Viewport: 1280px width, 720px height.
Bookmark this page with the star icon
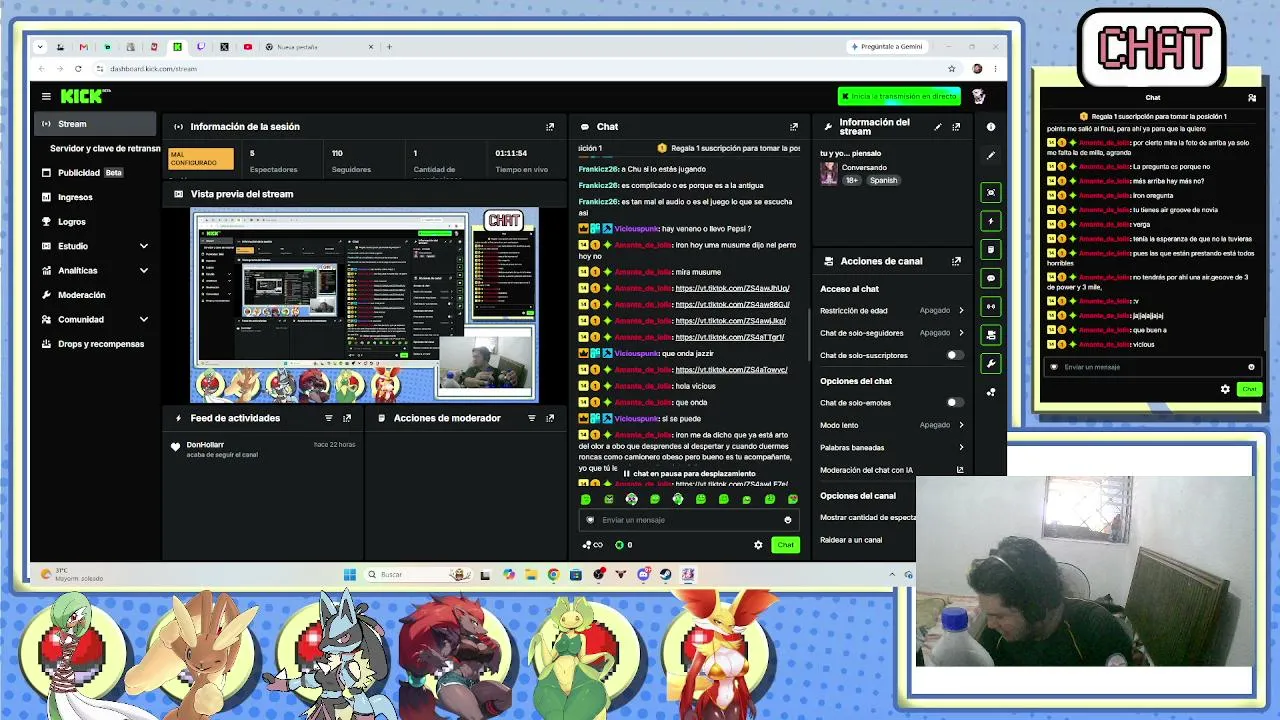952,69
